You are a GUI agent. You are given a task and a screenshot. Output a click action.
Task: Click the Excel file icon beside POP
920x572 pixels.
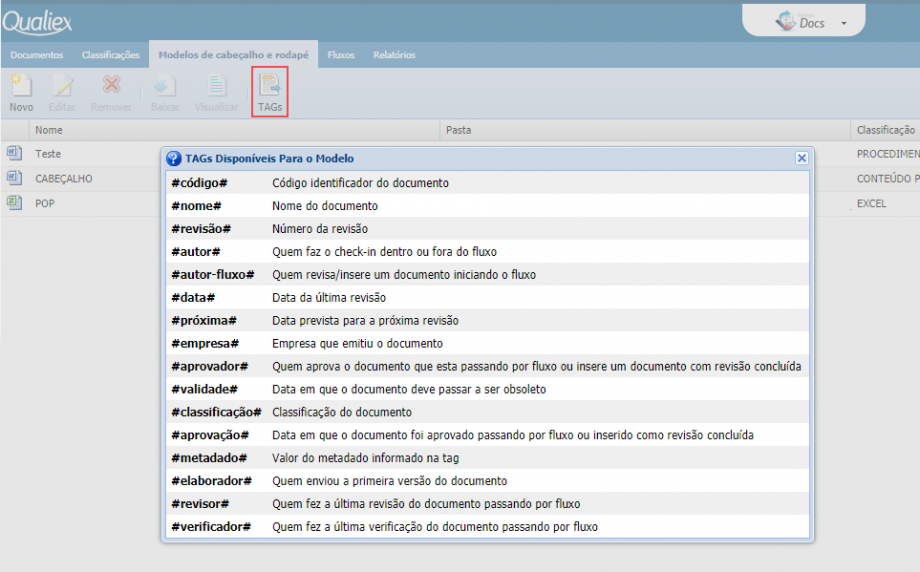tap(14, 202)
